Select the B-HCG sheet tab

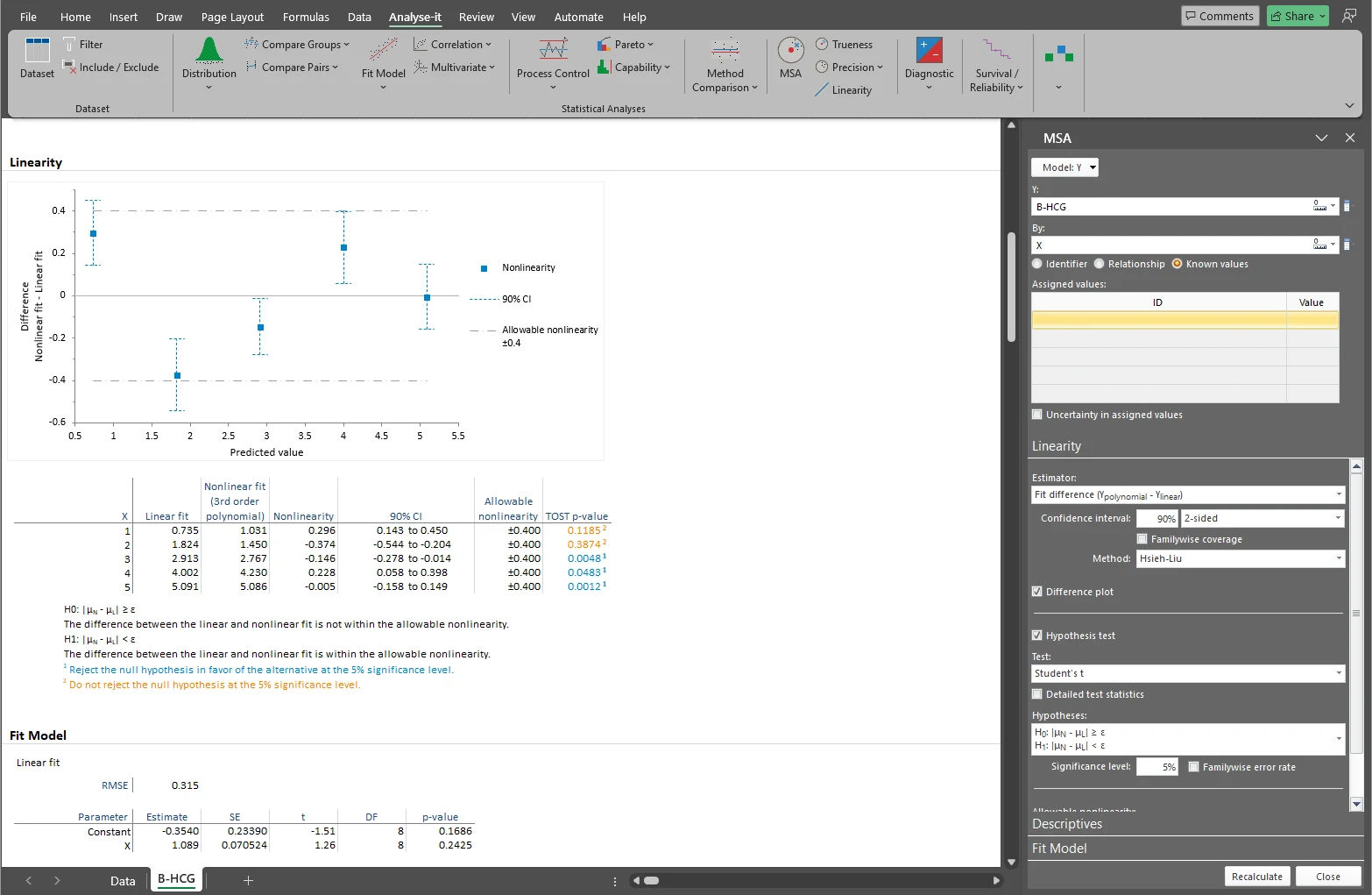pyautogui.click(x=176, y=879)
